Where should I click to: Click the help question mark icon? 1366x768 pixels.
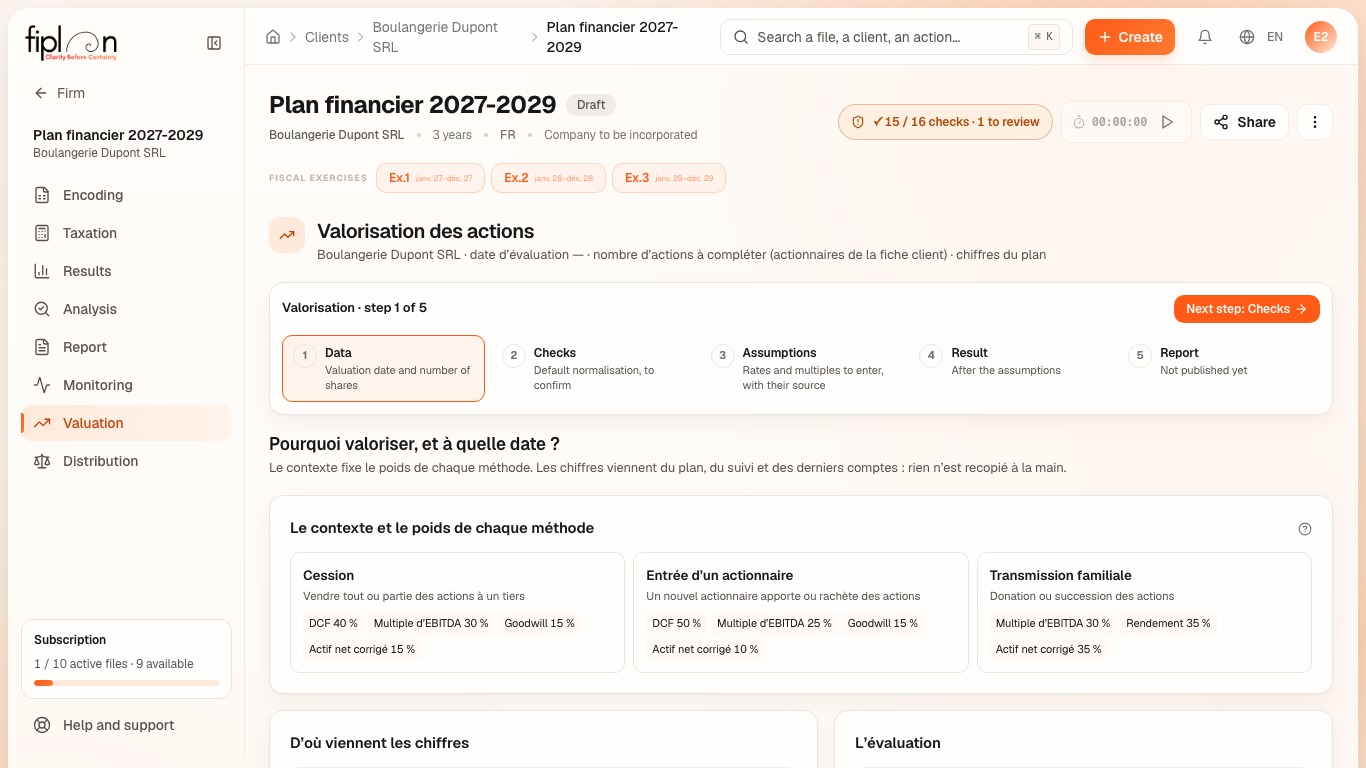click(x=1304, y=529)
